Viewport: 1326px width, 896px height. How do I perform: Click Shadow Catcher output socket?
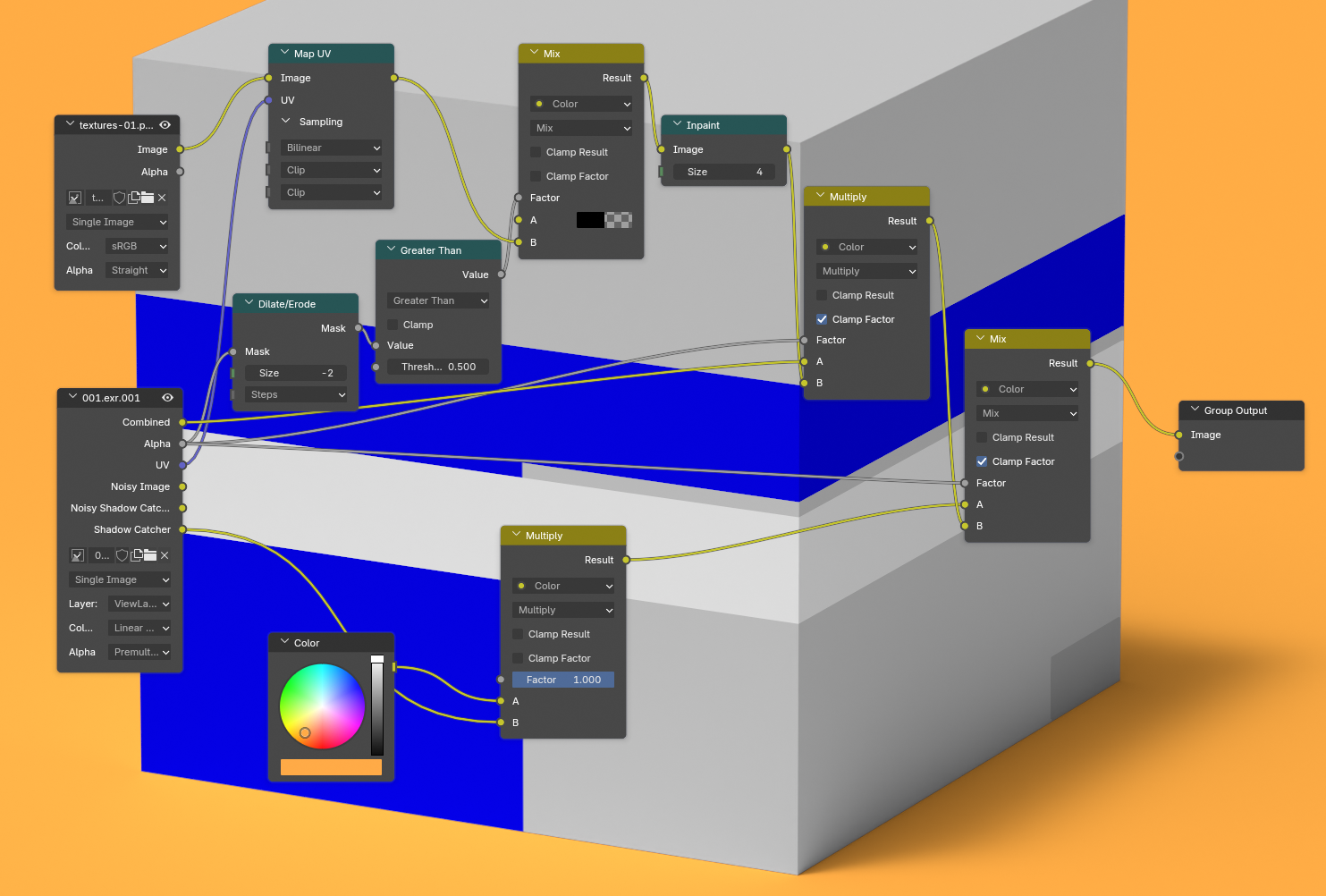click(x=182, y=529)
